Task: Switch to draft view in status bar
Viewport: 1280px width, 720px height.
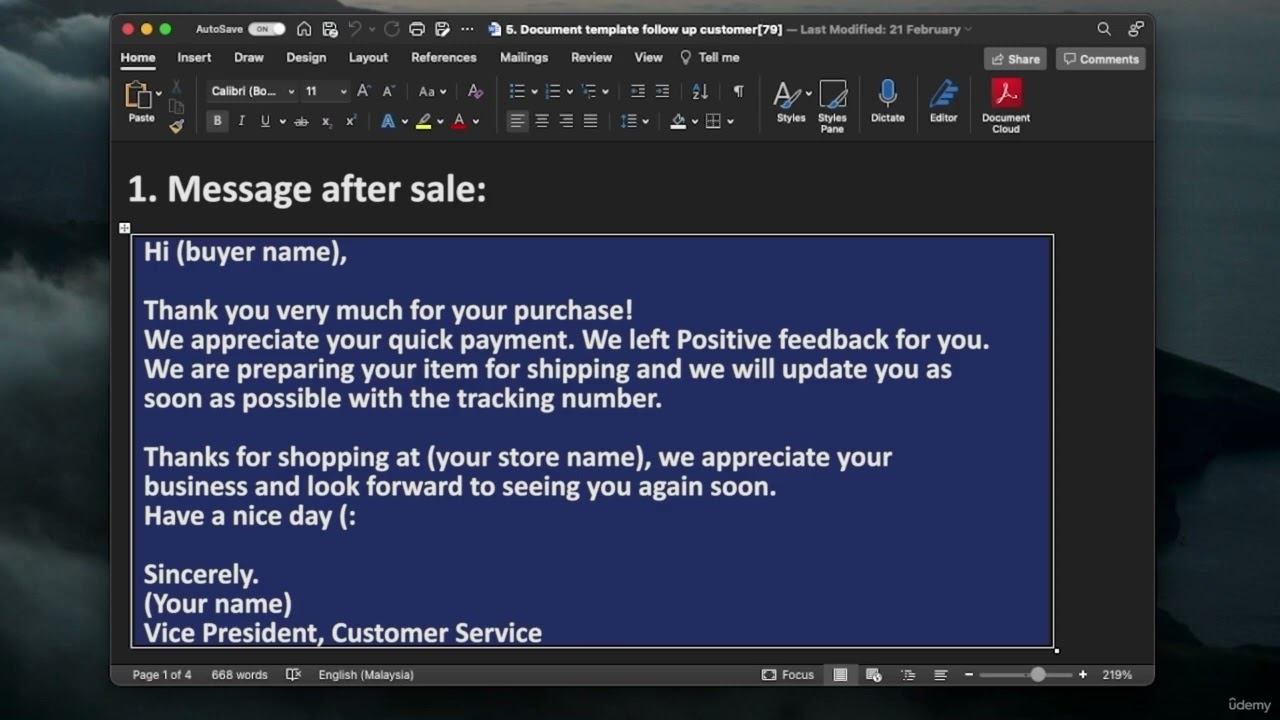Action: [x=941, y=675]
